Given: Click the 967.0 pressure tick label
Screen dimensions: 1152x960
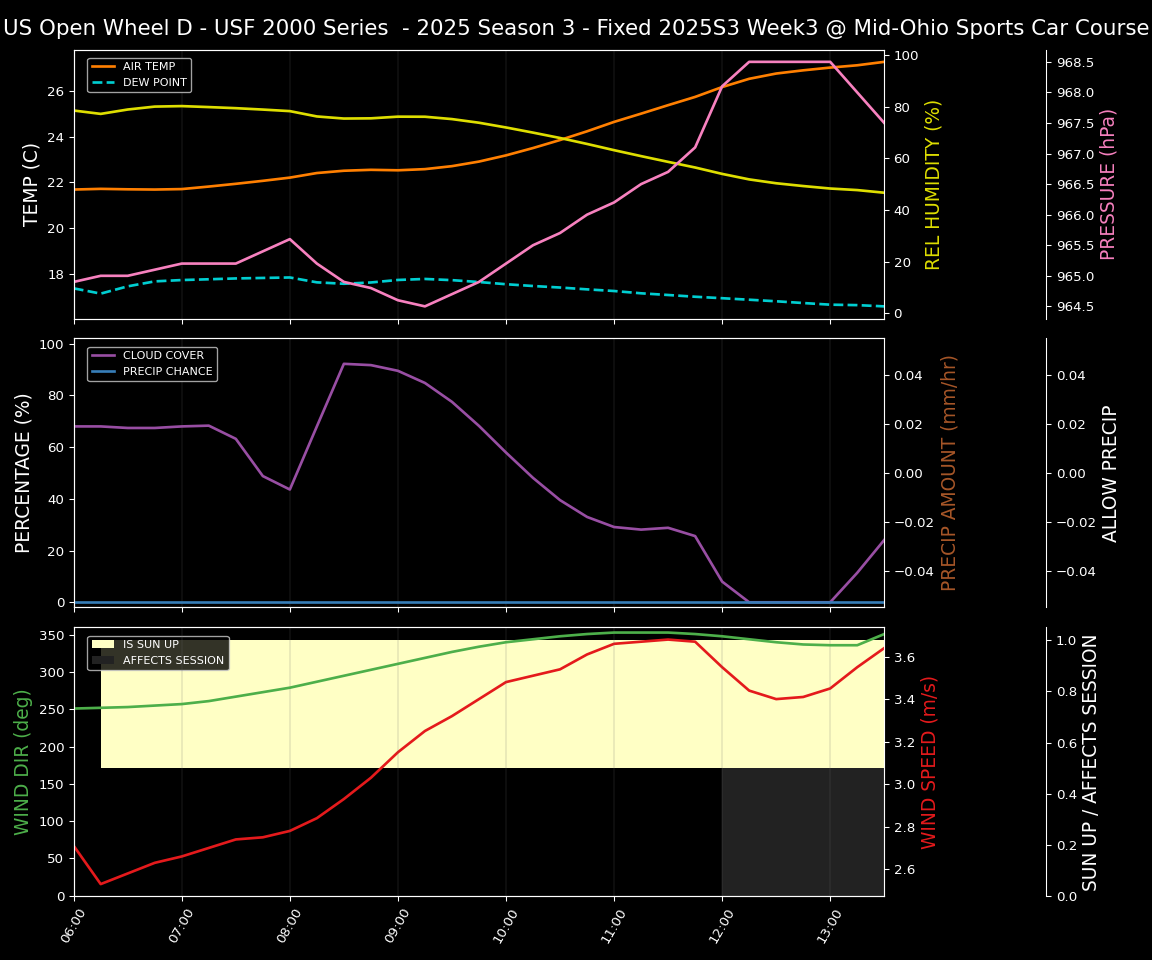Looking at the screenshot, I should pyautogui.click(x=1075, y=154).
